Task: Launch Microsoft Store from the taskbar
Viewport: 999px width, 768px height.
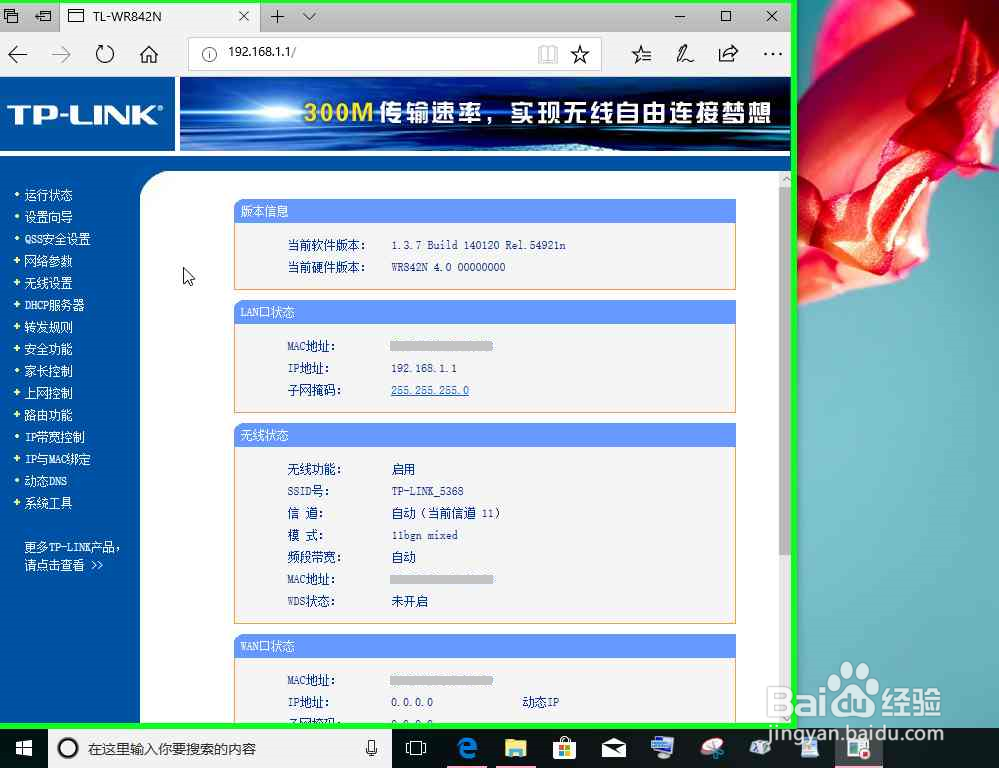Action: click(x=564, y=747)
